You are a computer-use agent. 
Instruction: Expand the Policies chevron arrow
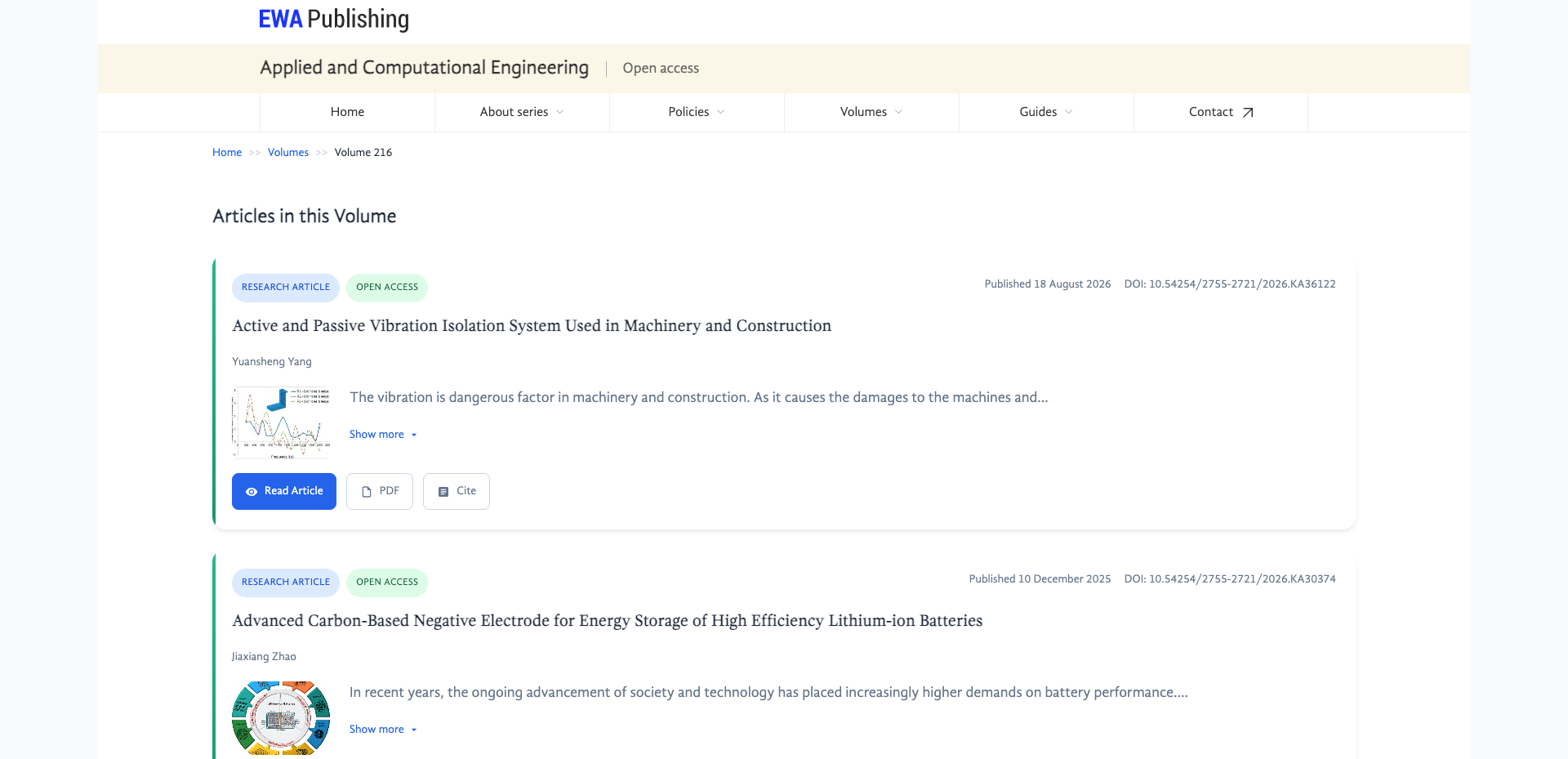click(720, 112)
